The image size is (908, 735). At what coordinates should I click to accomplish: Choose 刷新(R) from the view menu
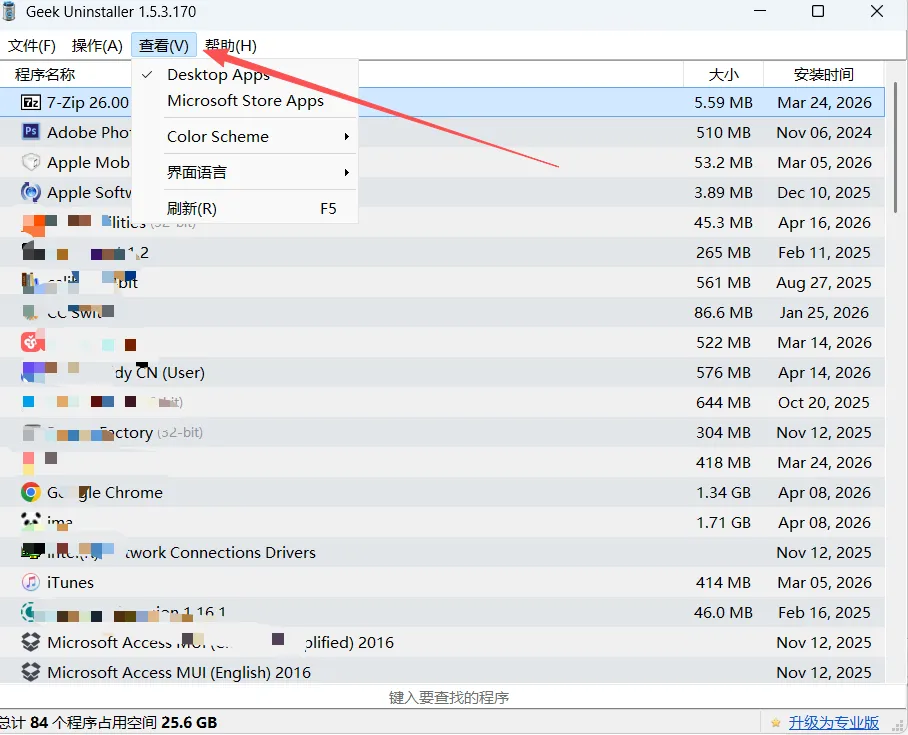(245, 209)
